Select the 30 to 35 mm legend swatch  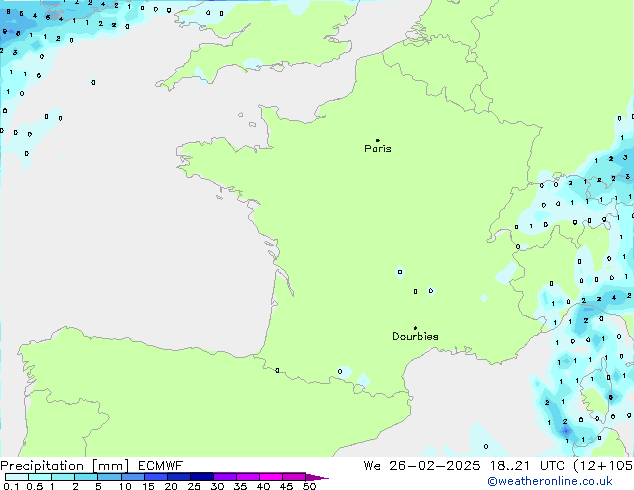point(225,477)
